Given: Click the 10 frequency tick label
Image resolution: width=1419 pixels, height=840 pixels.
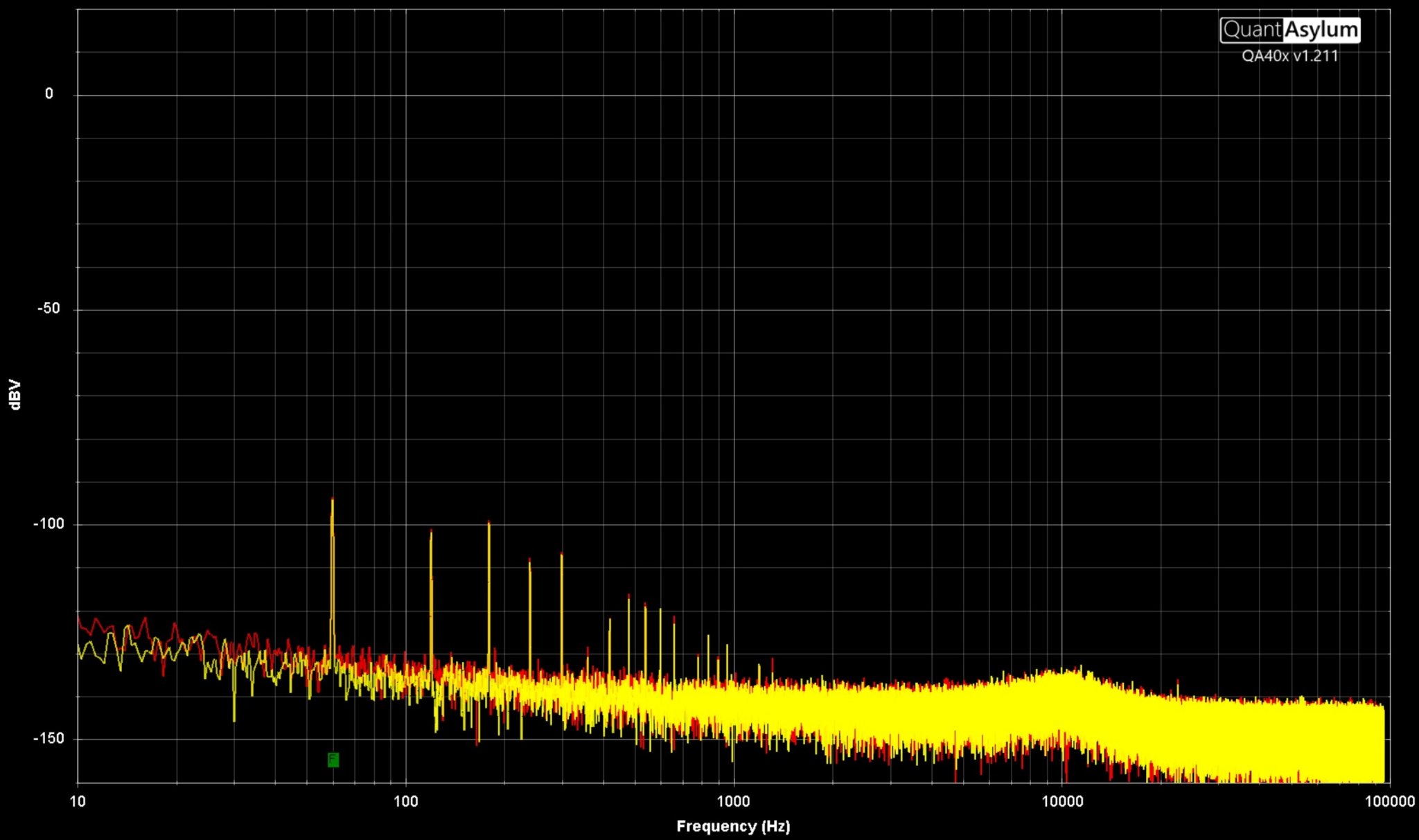Looking at the screenshot, I should (78, 801).
